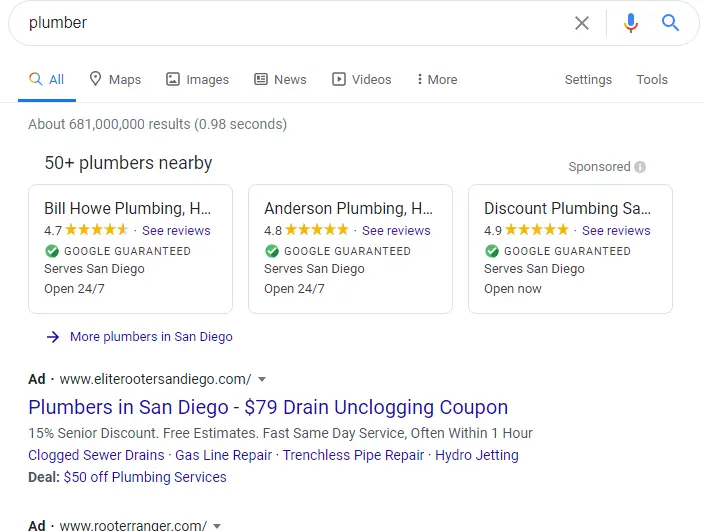Screen dimensions: 704x531
Task: Open Plumbers in San Diego $79 Drain ad
Action: click(268, 408)
